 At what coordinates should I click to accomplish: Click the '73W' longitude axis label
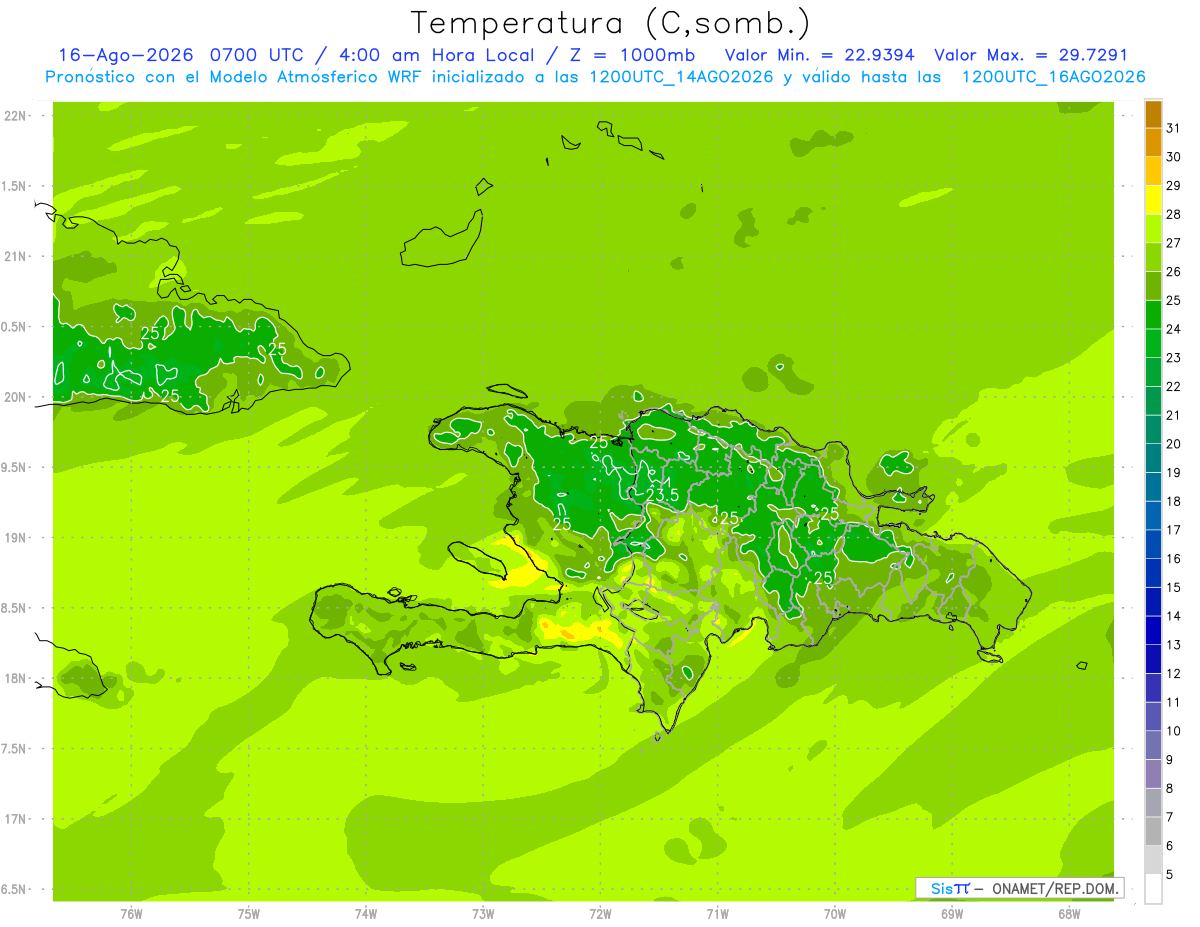483,913
